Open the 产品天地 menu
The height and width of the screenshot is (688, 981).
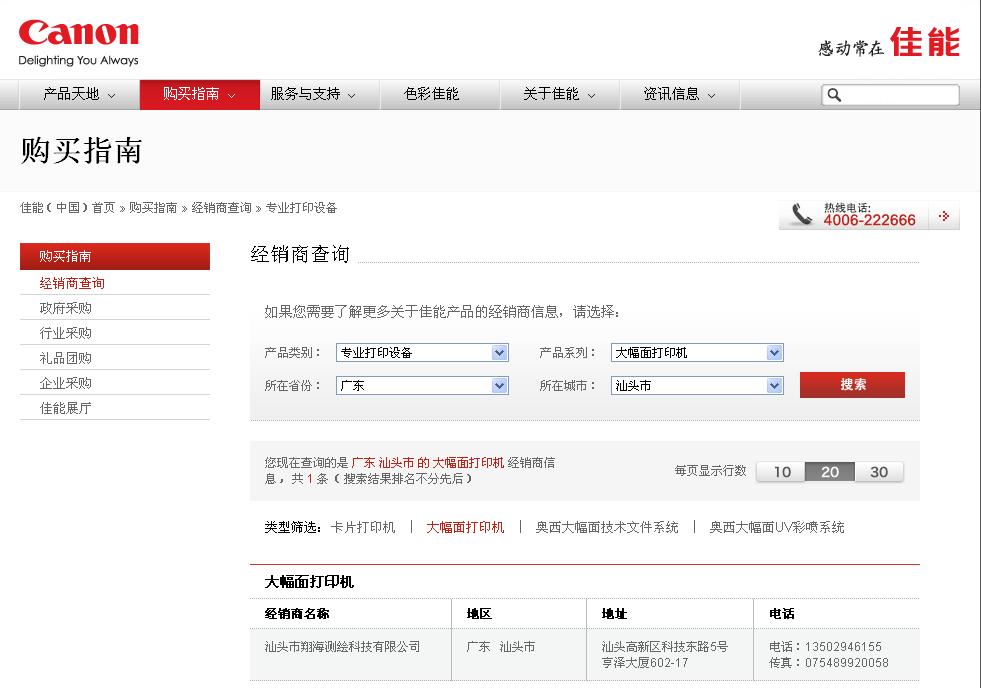[x=79, y=94]
